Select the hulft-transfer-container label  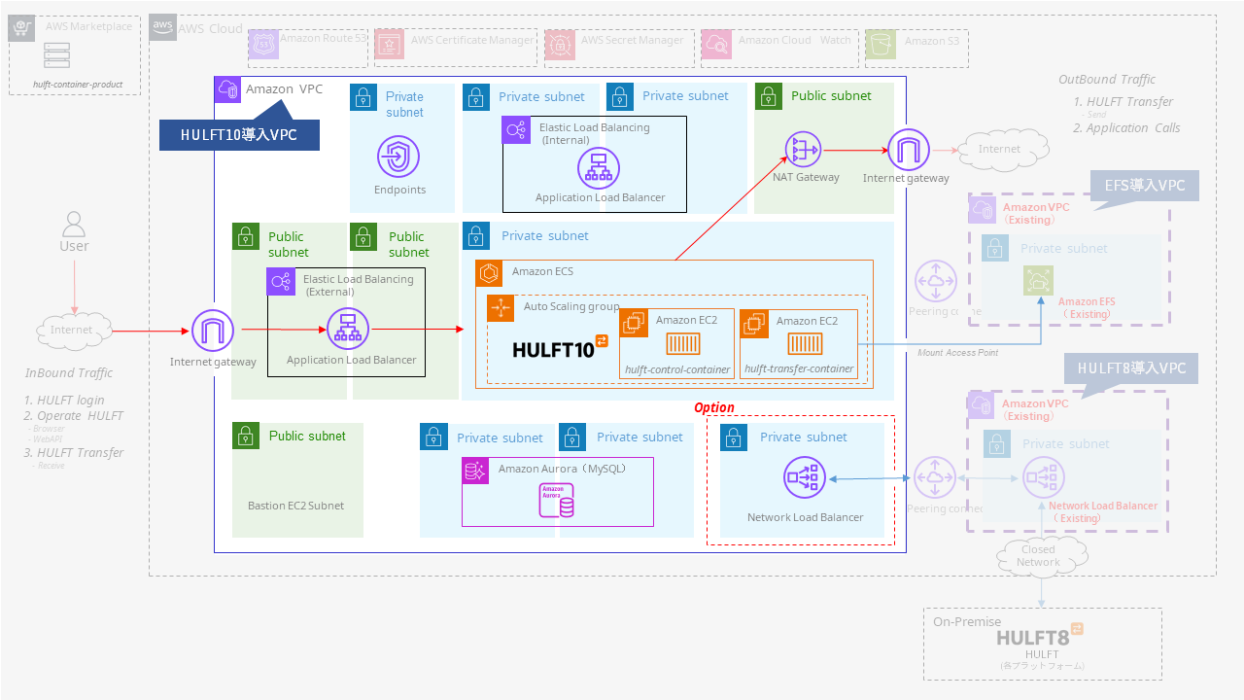pos(800,369)
